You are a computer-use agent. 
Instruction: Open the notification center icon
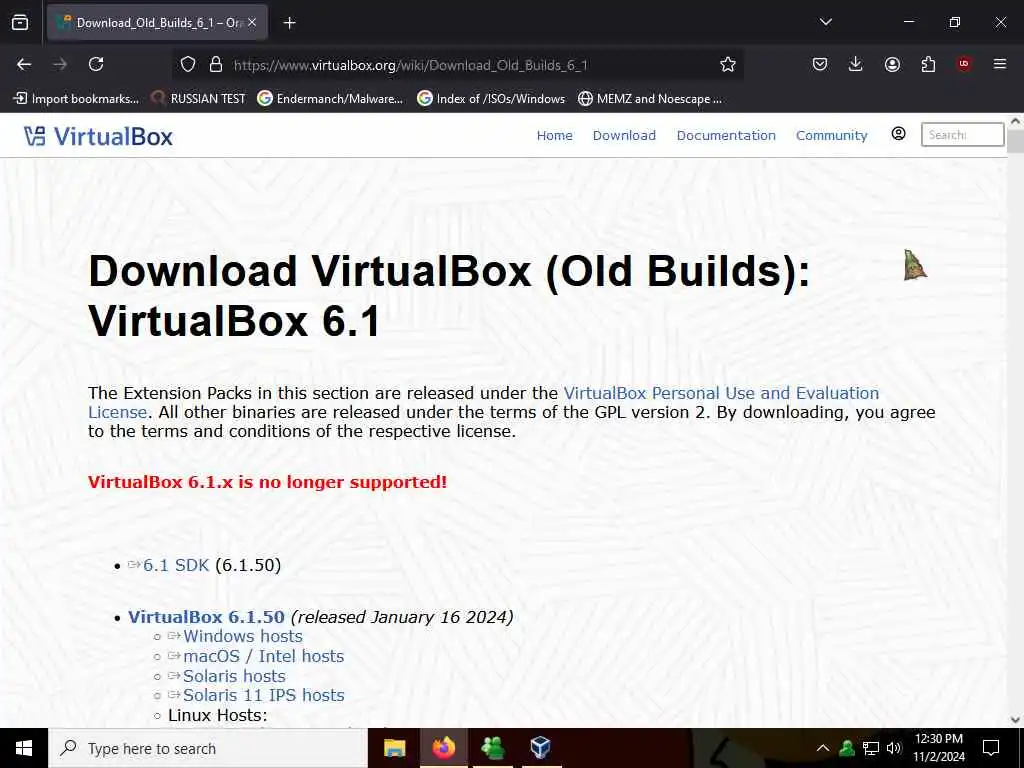(x=991, y=748)
